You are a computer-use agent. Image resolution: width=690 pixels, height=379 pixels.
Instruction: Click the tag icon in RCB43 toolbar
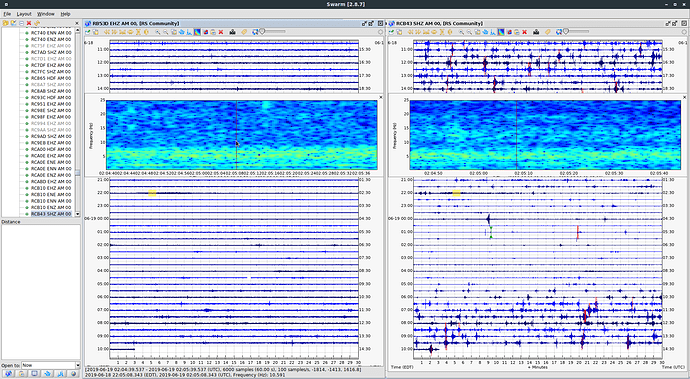548,32
